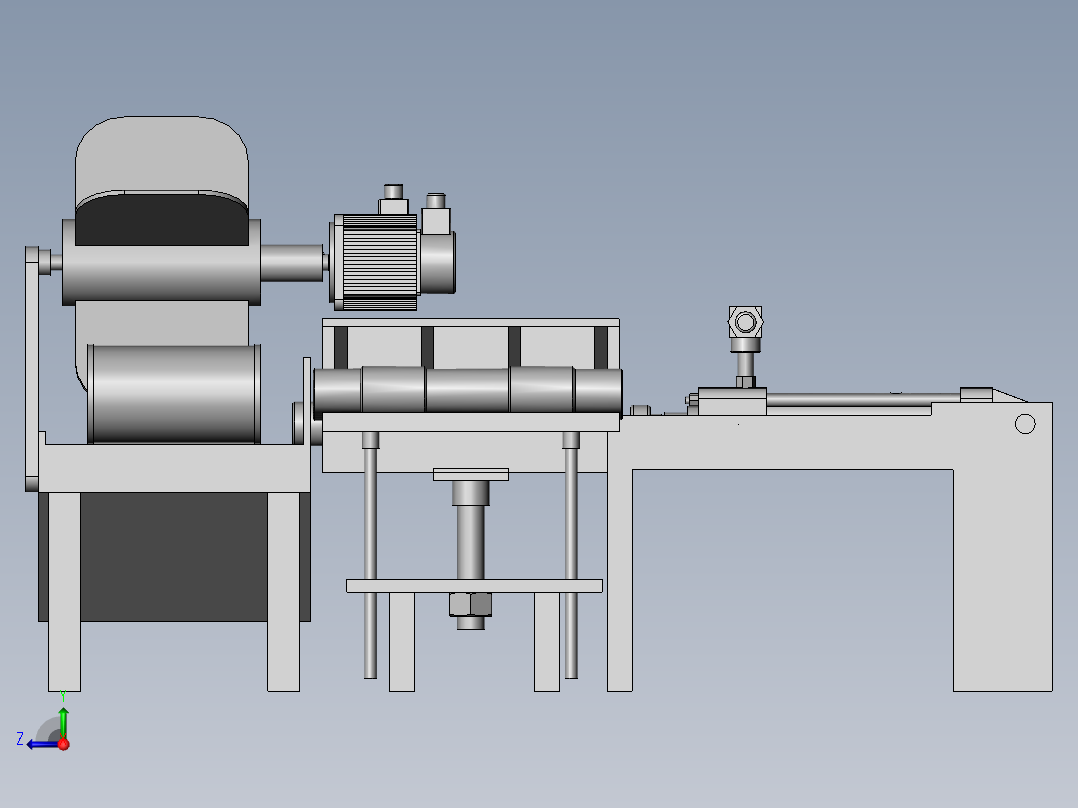Pick the hex fitting on top of the right post

coord(745,322)
